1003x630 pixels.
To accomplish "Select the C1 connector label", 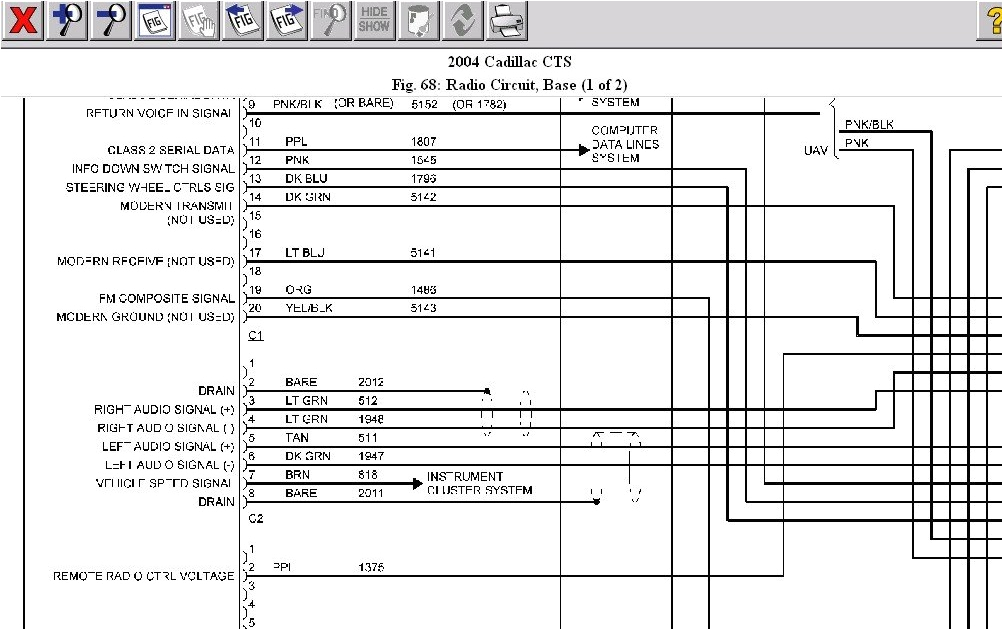I will (255, 336).
